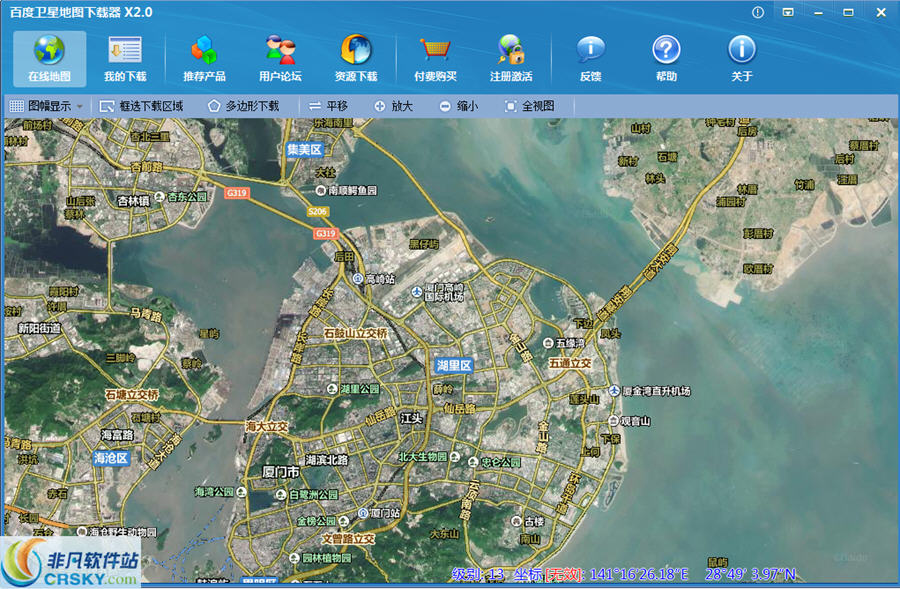This screenshot has height=589, width=900.
Task: Minimize the map downloader window
Action: (818, 12)
